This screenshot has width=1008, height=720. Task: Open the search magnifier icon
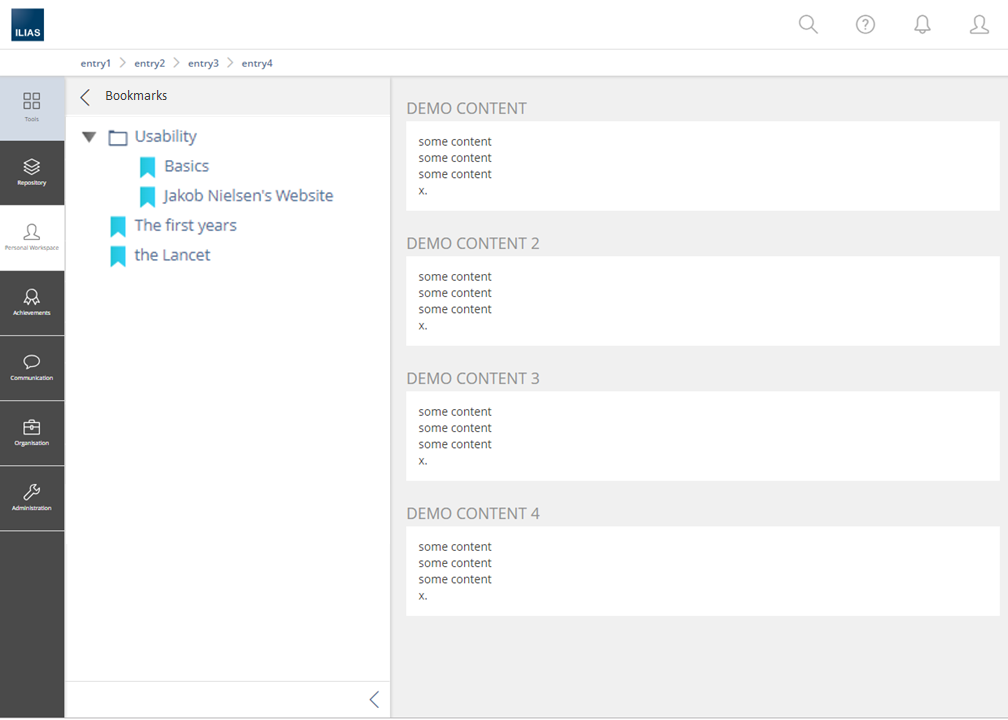(x=808, y=25)
